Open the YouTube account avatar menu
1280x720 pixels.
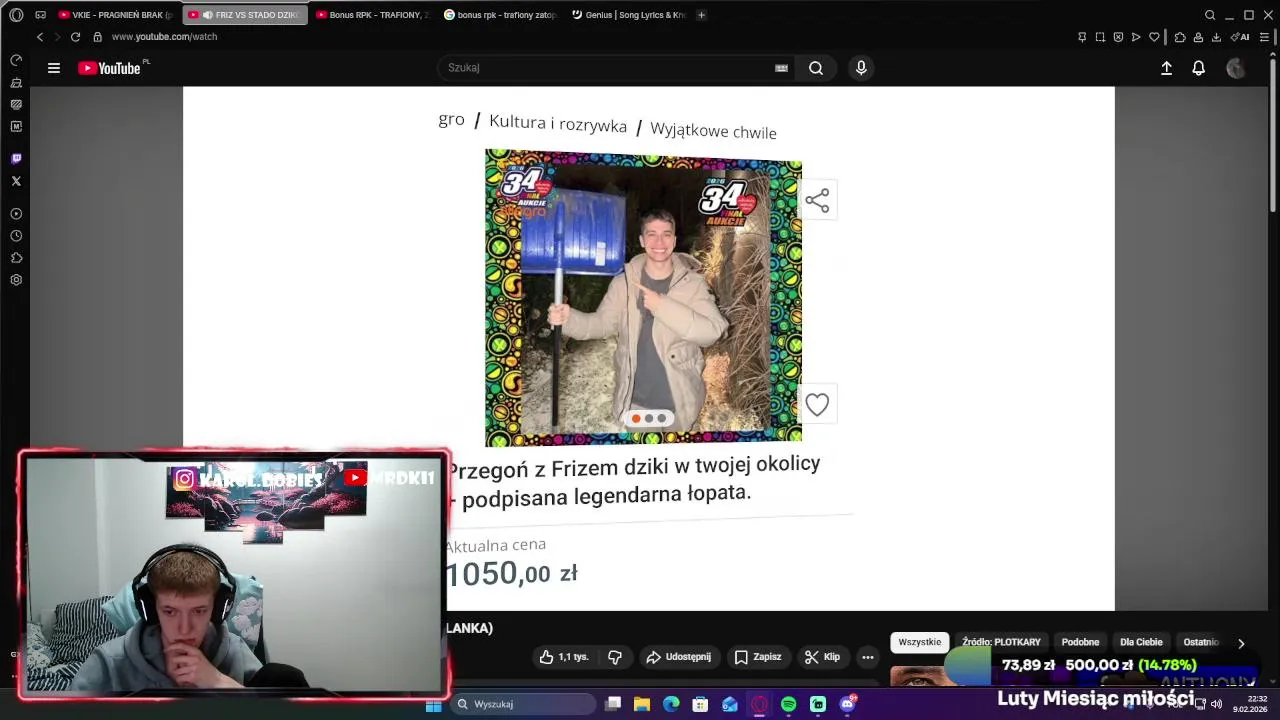coord(1236,68)
